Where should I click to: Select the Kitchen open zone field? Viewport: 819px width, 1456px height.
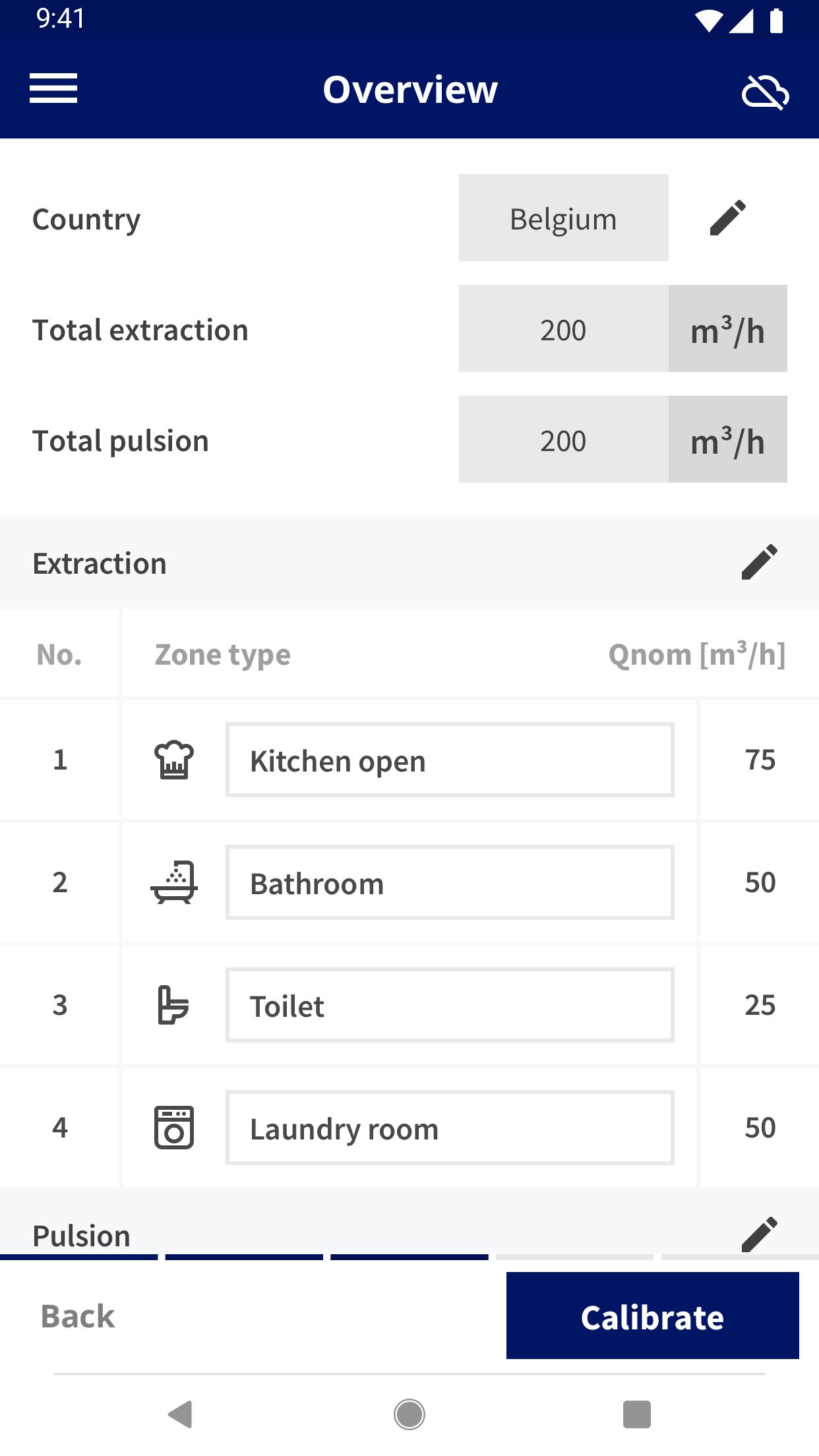click(x=450, y=760)
